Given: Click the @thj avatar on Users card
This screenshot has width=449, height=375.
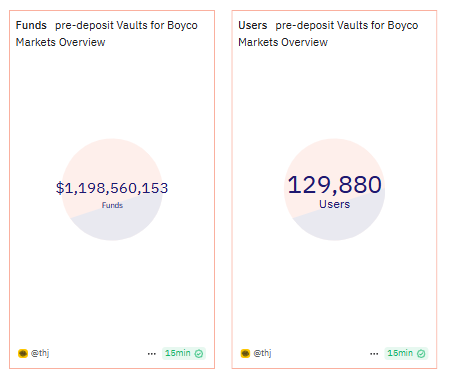Looking at the screenshot, I should coord(245,353).
